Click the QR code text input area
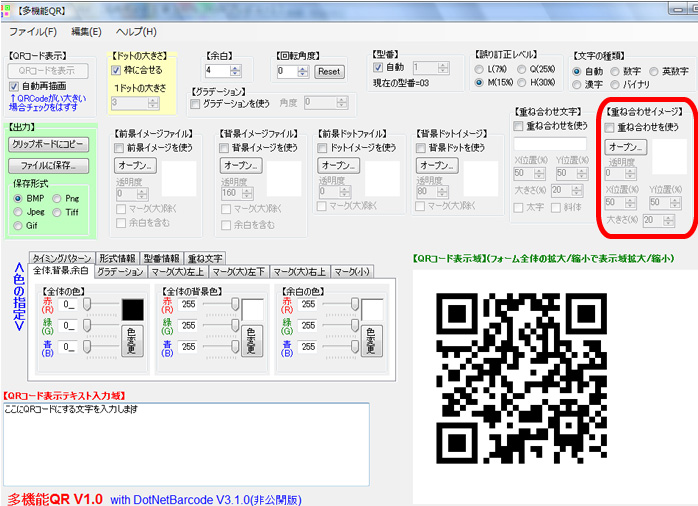 (187, 445)
